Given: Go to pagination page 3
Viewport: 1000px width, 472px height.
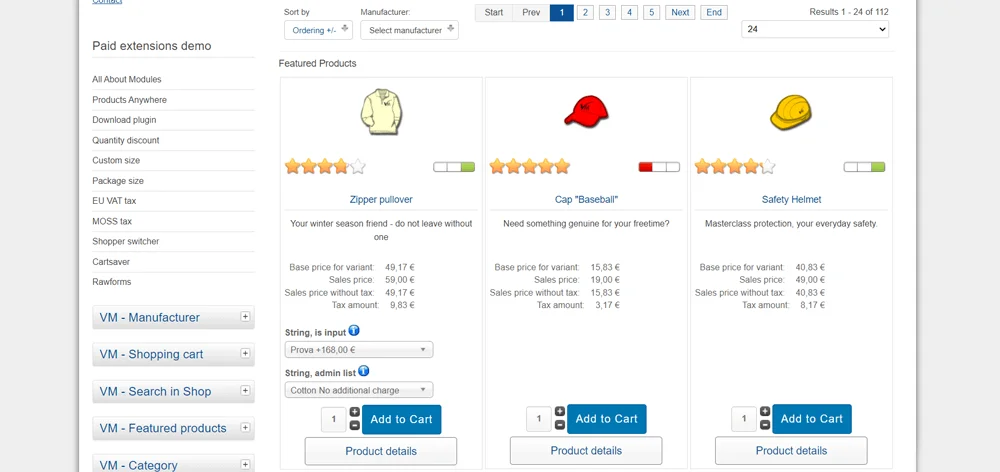Looking at the screenshot, I should tap(607, 12).
